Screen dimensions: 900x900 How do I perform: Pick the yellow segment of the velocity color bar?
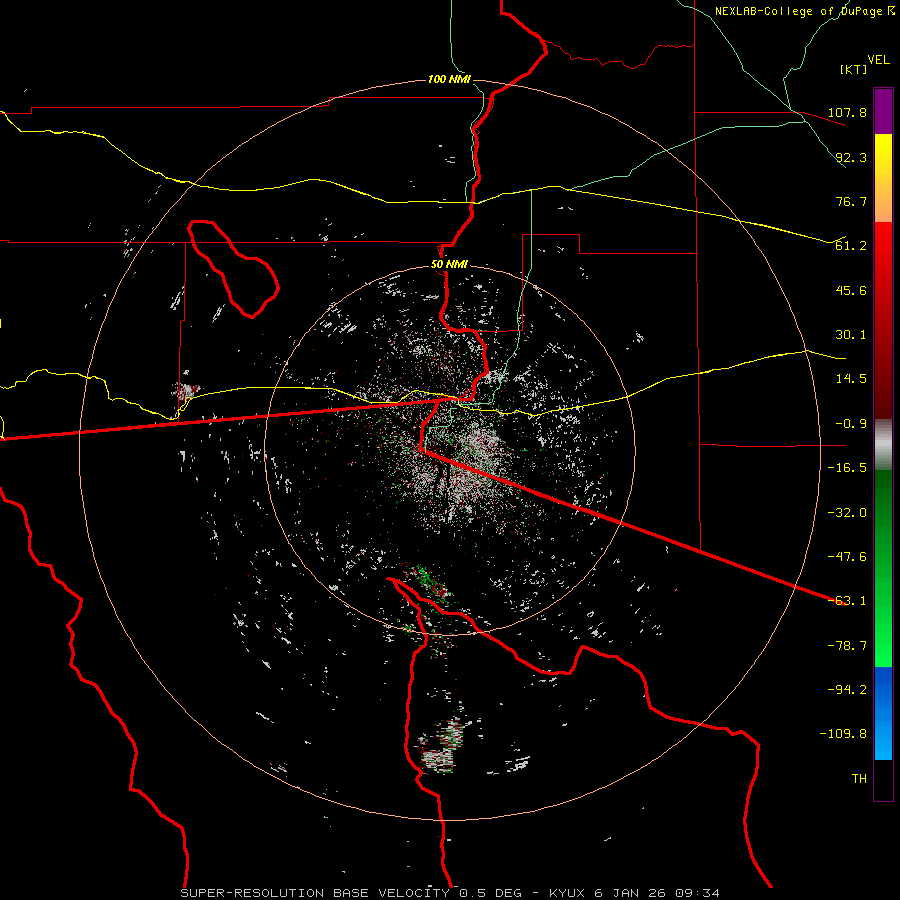[x=883, y=178]
